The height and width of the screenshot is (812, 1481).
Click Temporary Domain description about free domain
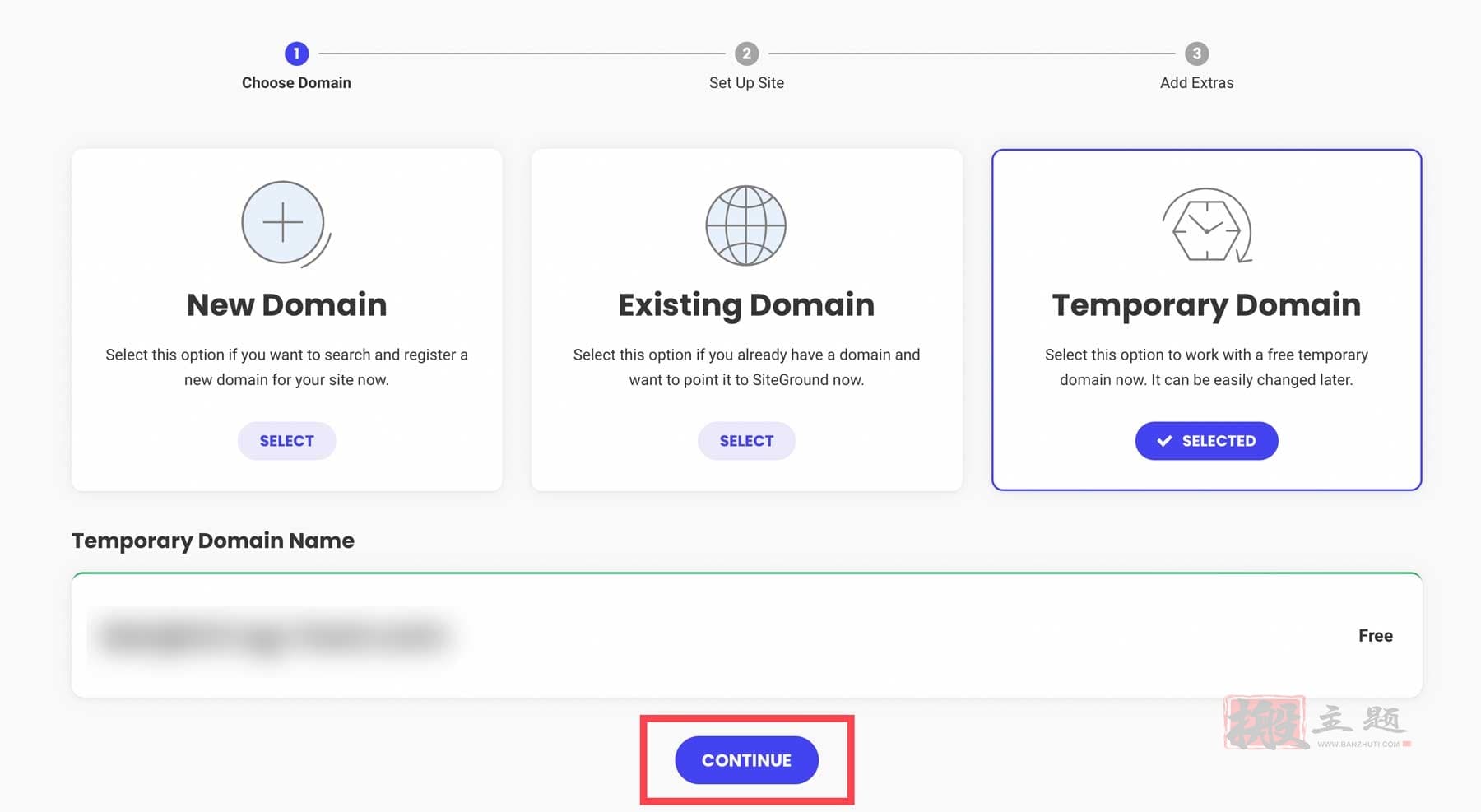(x=1206, y=367)
